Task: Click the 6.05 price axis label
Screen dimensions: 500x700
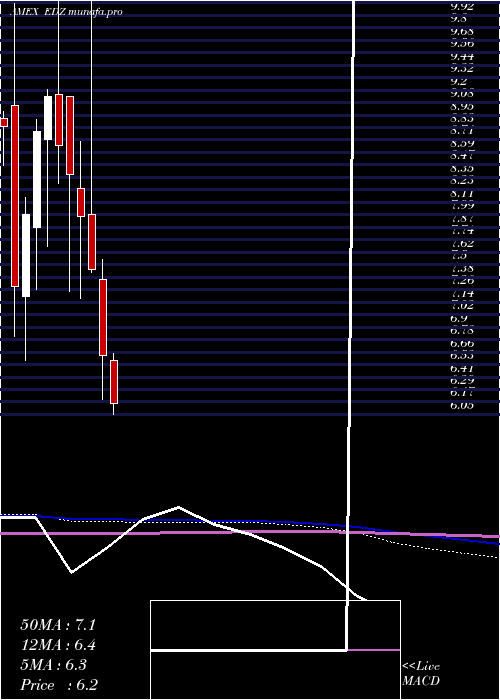Action: (462, 406)
